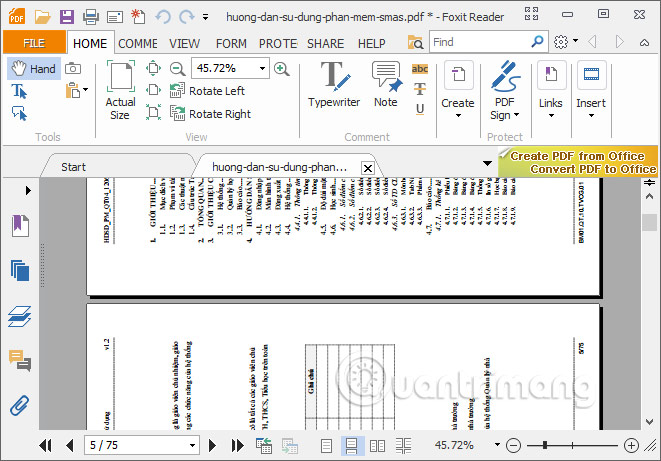Open the zoom percentage dropdown in ribbon

pyautogui.click(x=262, y=68)
